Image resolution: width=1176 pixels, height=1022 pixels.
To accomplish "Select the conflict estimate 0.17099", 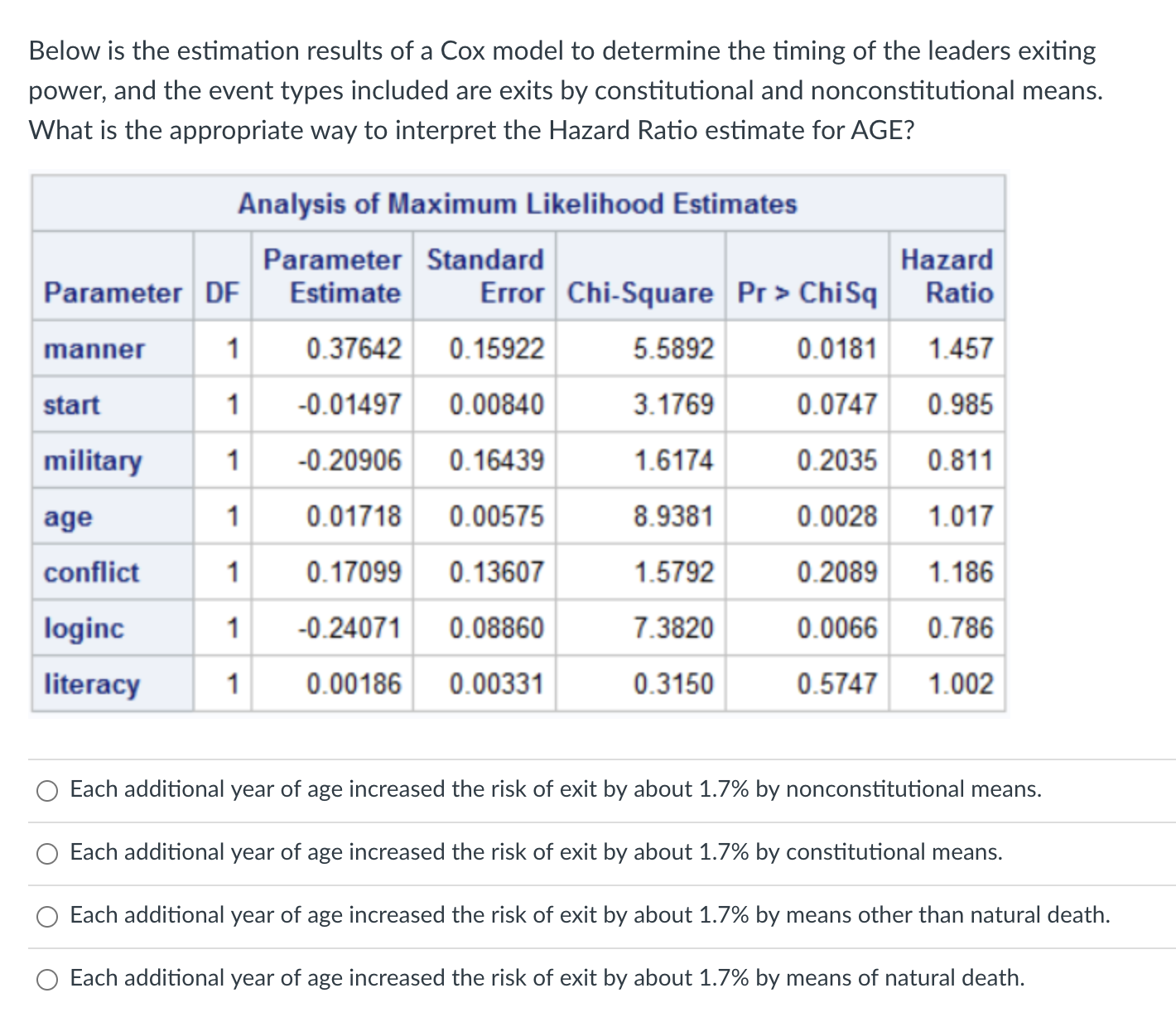I will point(354,572).
